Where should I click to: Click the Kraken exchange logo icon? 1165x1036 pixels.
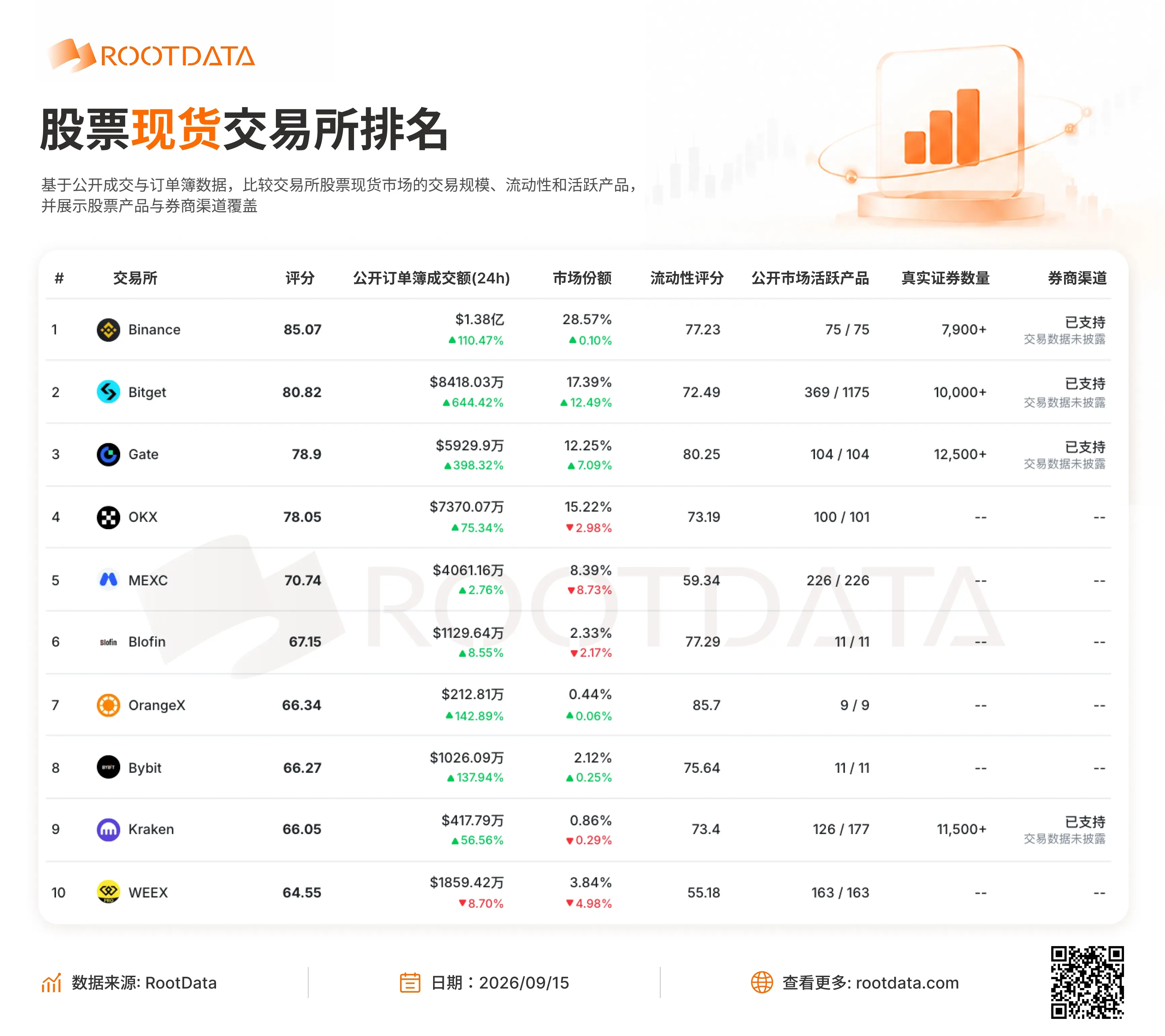pyautogui.click(x=108, y=830)
